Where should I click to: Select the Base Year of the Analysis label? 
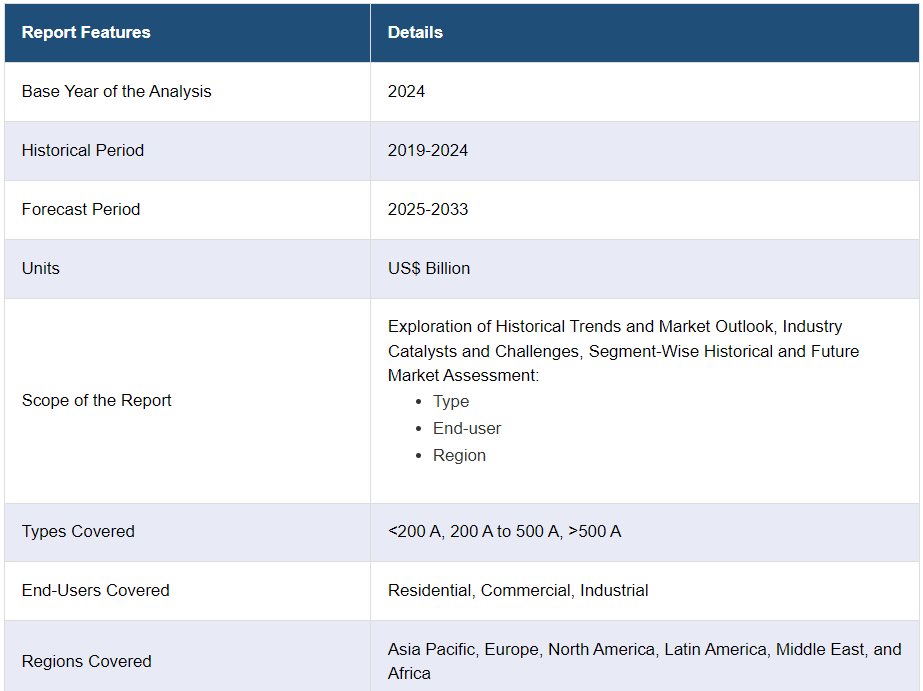pyautogui.click(x=117, y=91)
